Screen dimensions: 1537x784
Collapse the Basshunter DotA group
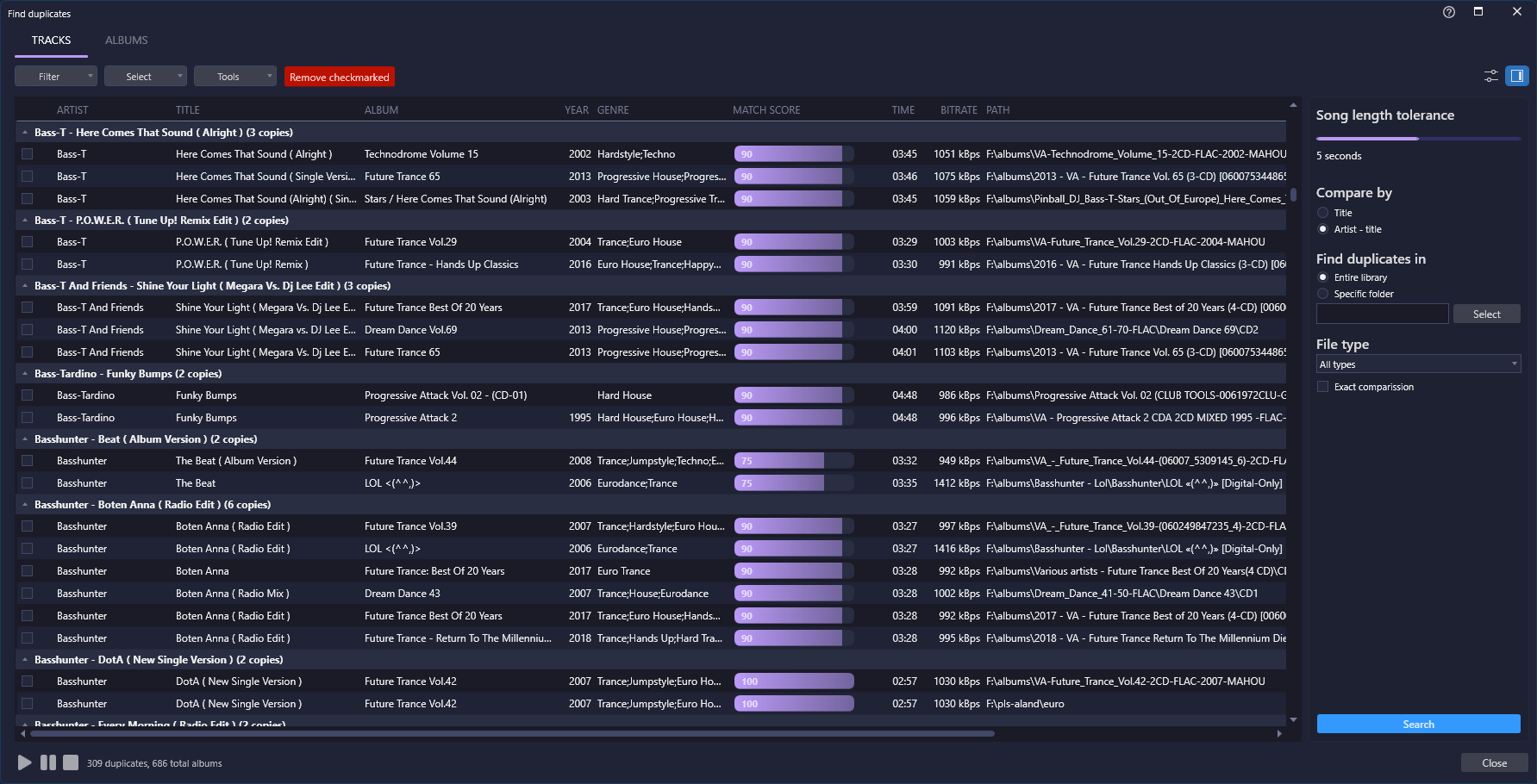[25, 660]
